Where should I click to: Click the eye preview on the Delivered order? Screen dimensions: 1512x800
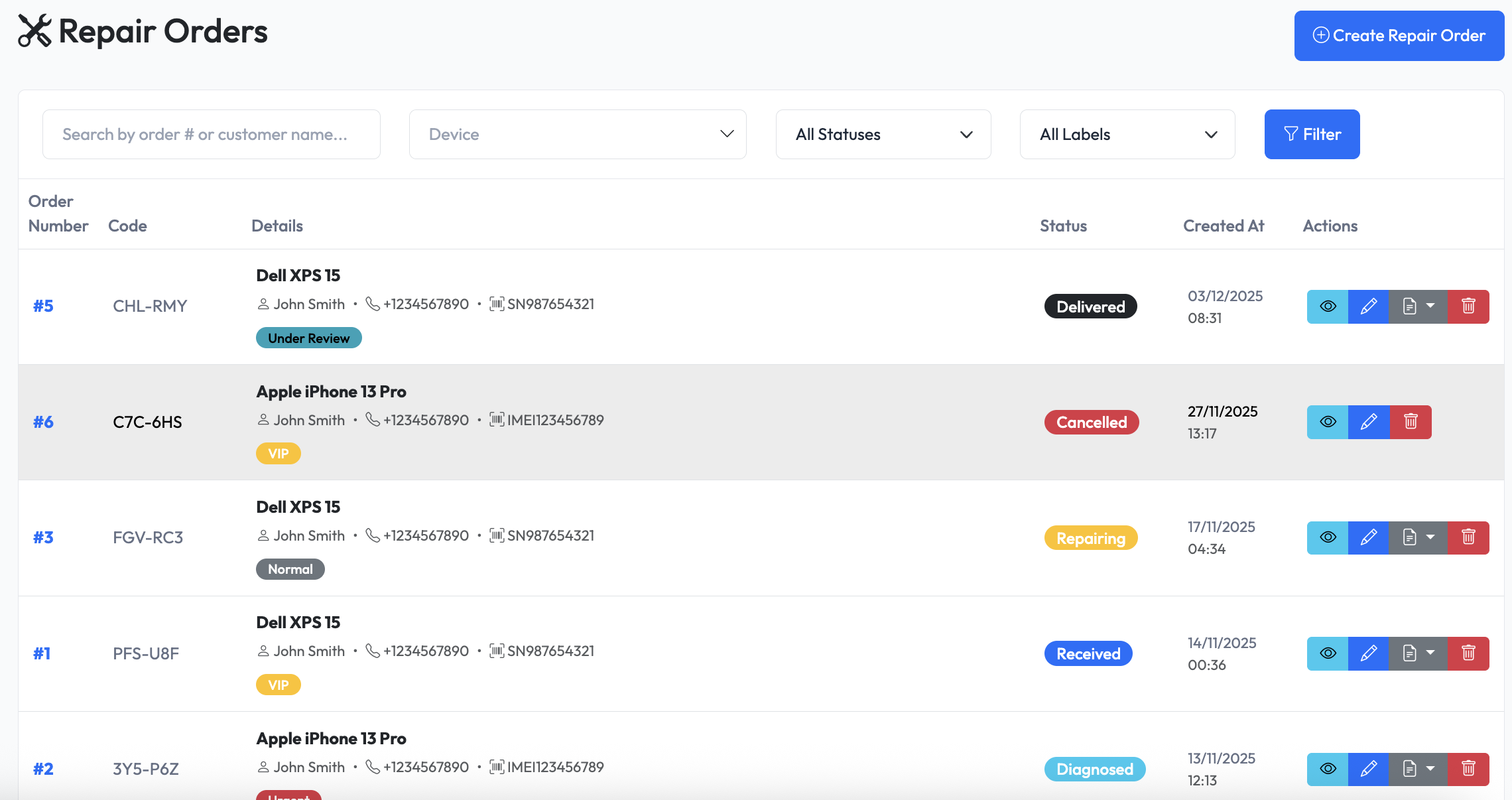[1327, 306]
